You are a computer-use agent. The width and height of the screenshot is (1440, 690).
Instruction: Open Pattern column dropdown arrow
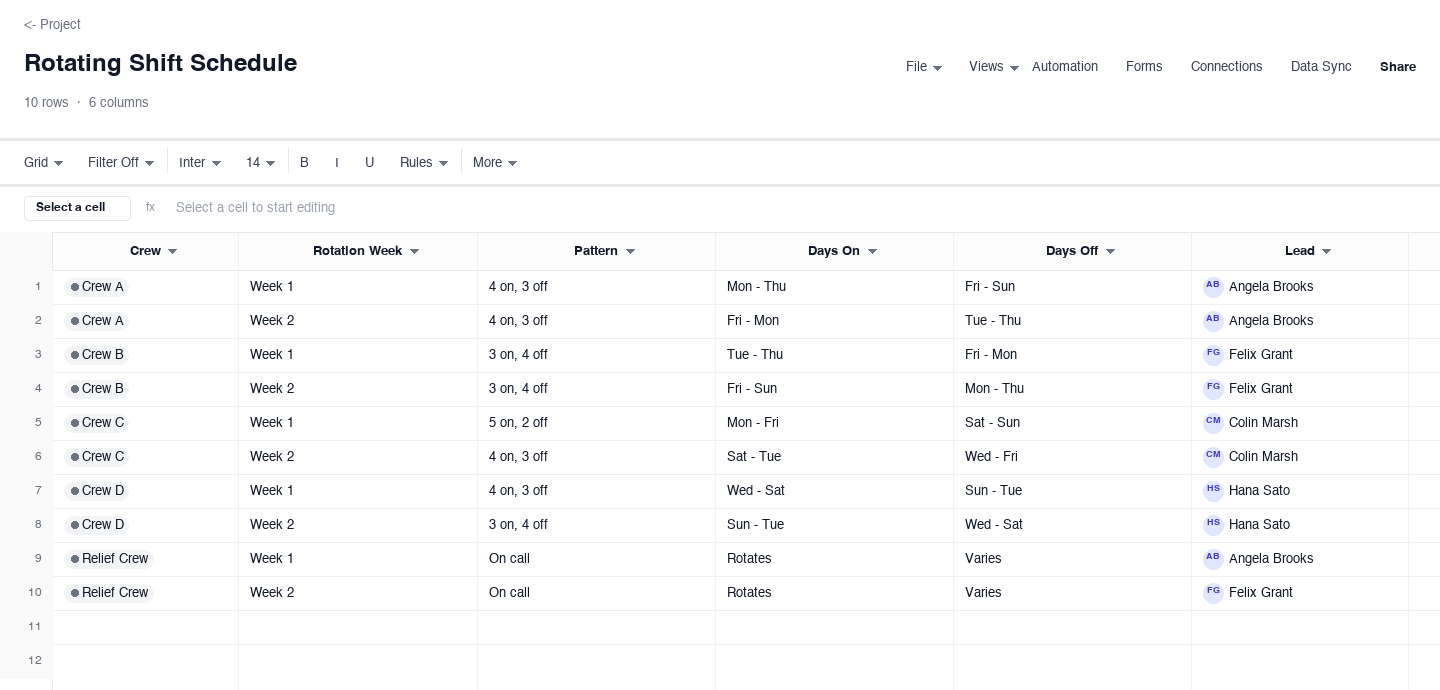[x=630, y=252]
